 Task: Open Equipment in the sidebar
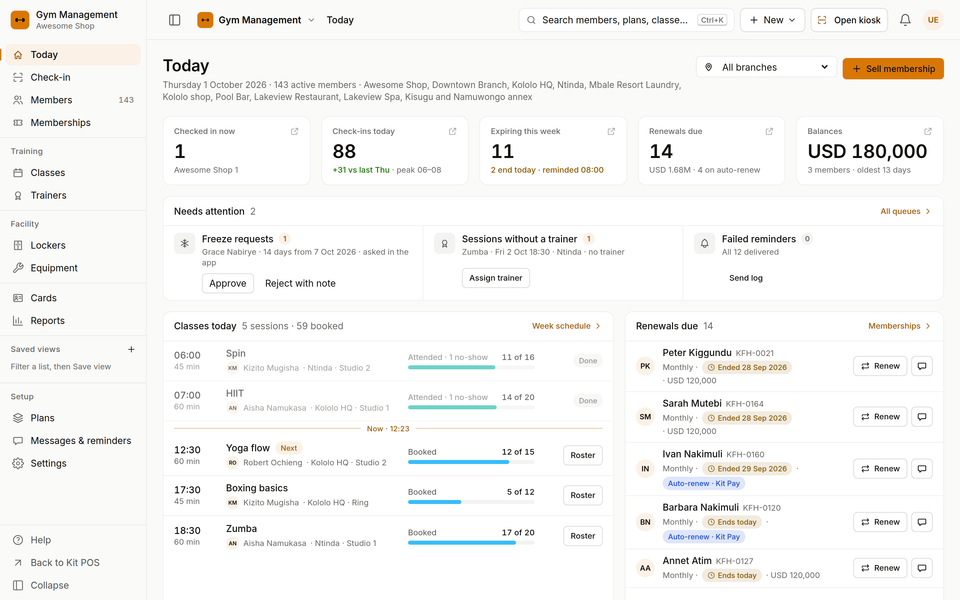click(x=73, y=268)
